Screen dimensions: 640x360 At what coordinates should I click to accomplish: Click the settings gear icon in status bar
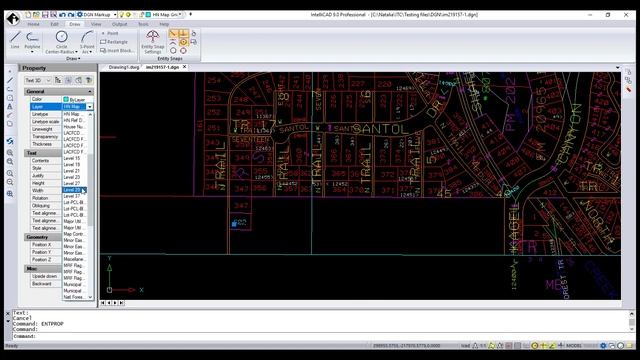point(603,346)
